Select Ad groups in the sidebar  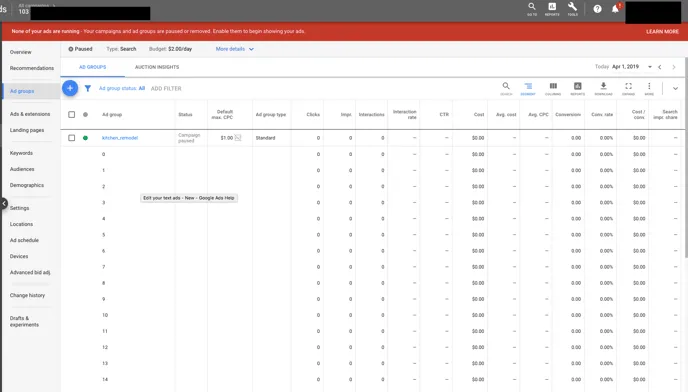pyautogui.click(x=22, y=91)
